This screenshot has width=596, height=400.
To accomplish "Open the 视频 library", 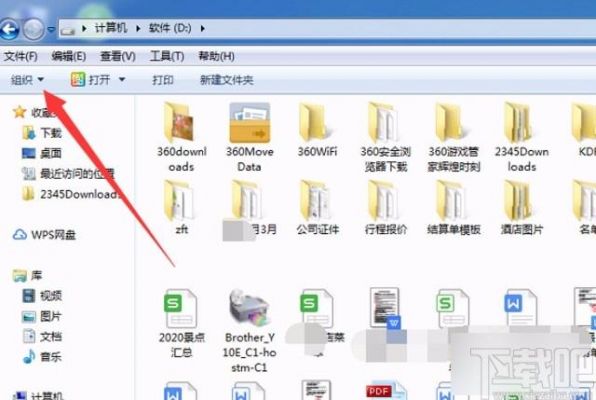I will (x=42, y=296).
